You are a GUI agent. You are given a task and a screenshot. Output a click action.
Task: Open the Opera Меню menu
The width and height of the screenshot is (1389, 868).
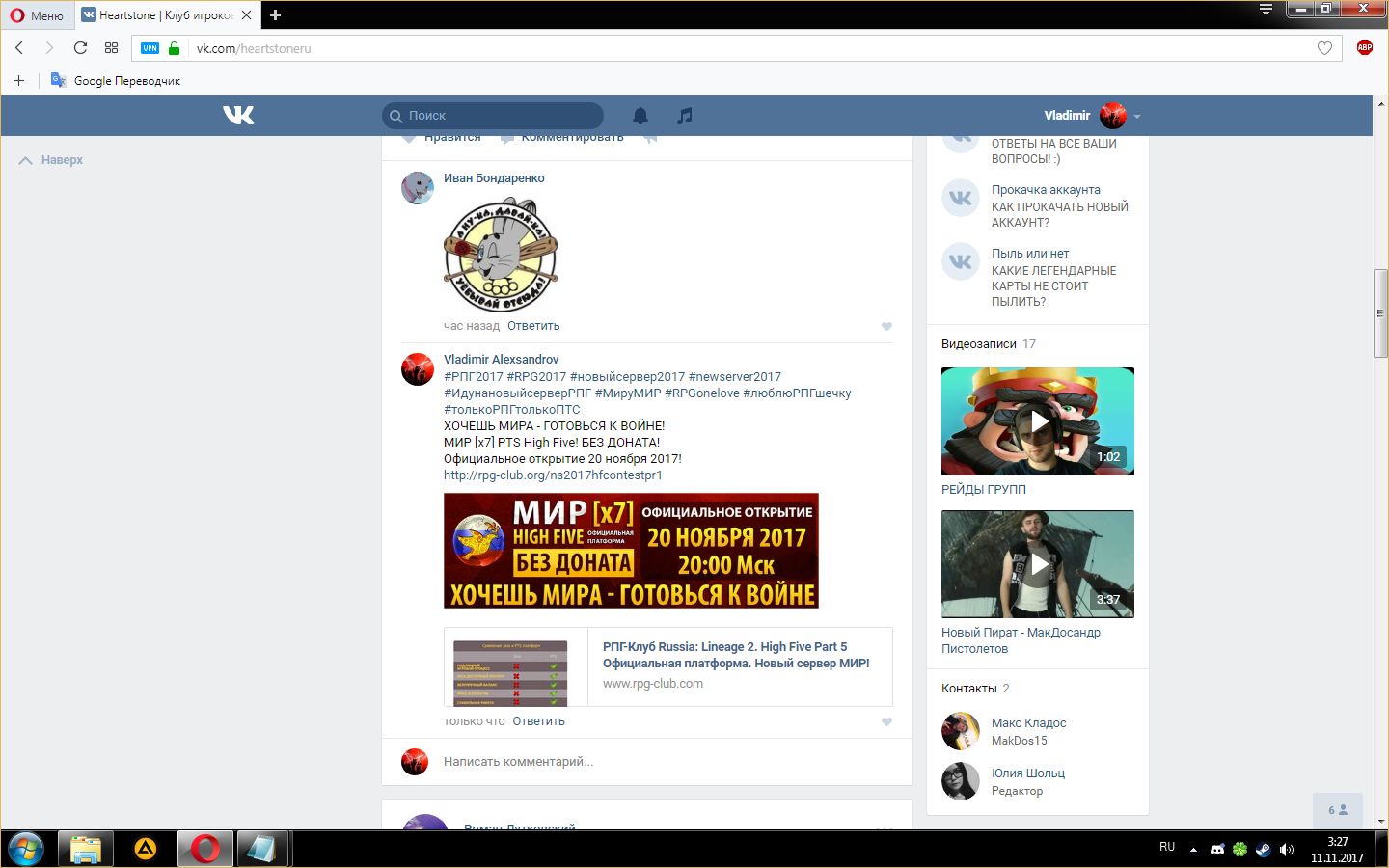click(37, 14)
